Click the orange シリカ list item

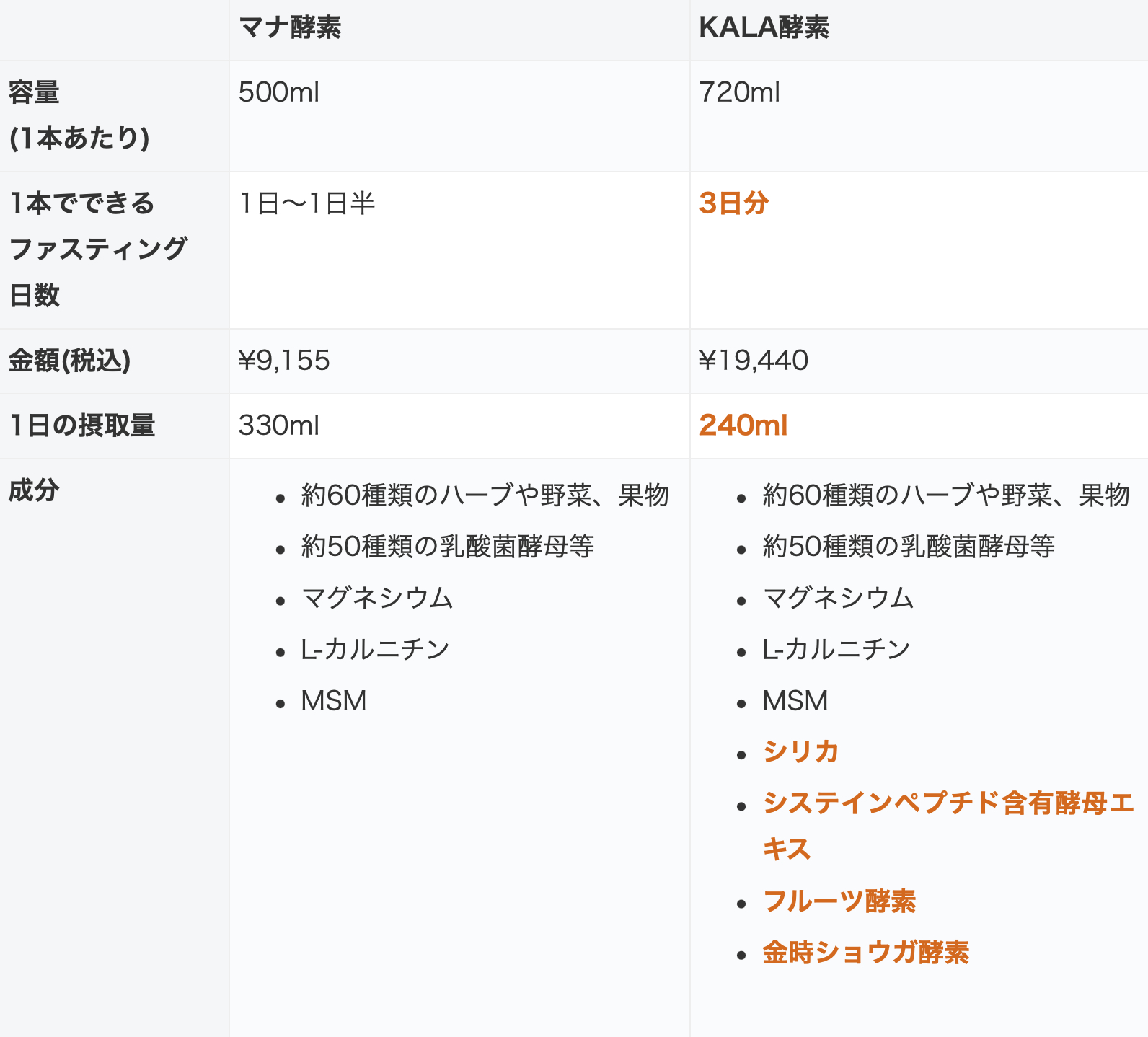click(801, 751)
